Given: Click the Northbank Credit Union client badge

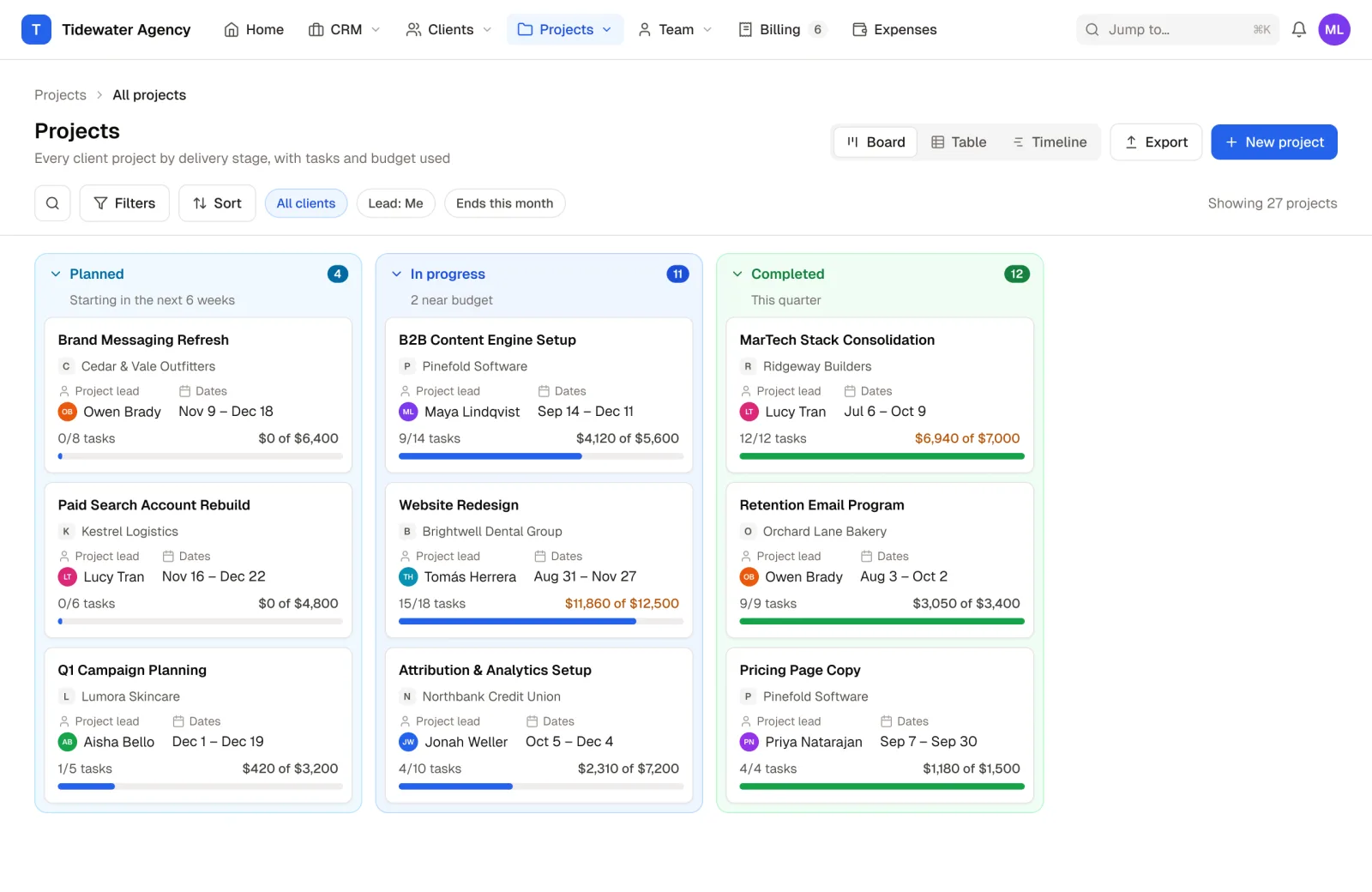Looking at the screenshot, I should tap(407, 696).
